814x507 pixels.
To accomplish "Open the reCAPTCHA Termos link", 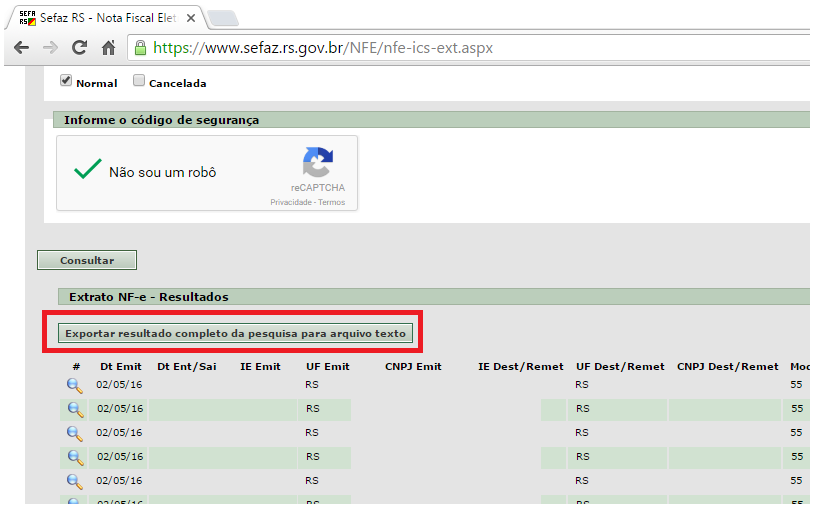I will pos(332,202).
